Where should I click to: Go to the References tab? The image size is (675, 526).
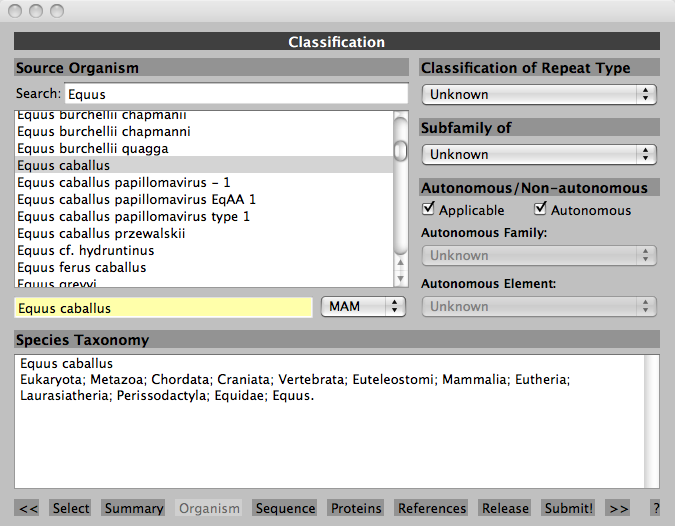(432, 508)
